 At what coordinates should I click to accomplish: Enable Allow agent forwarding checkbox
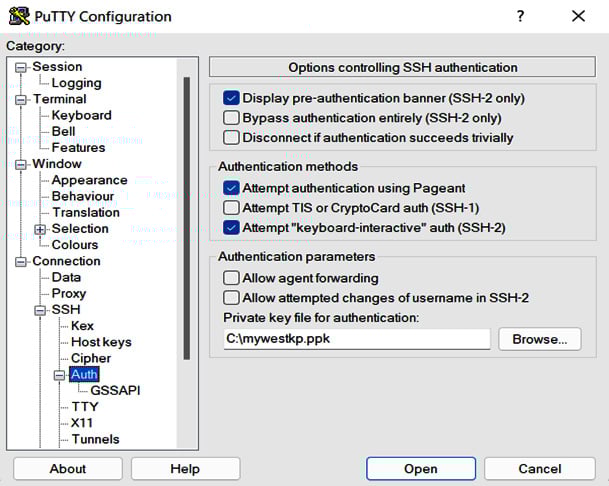click(x=231, y=278)
